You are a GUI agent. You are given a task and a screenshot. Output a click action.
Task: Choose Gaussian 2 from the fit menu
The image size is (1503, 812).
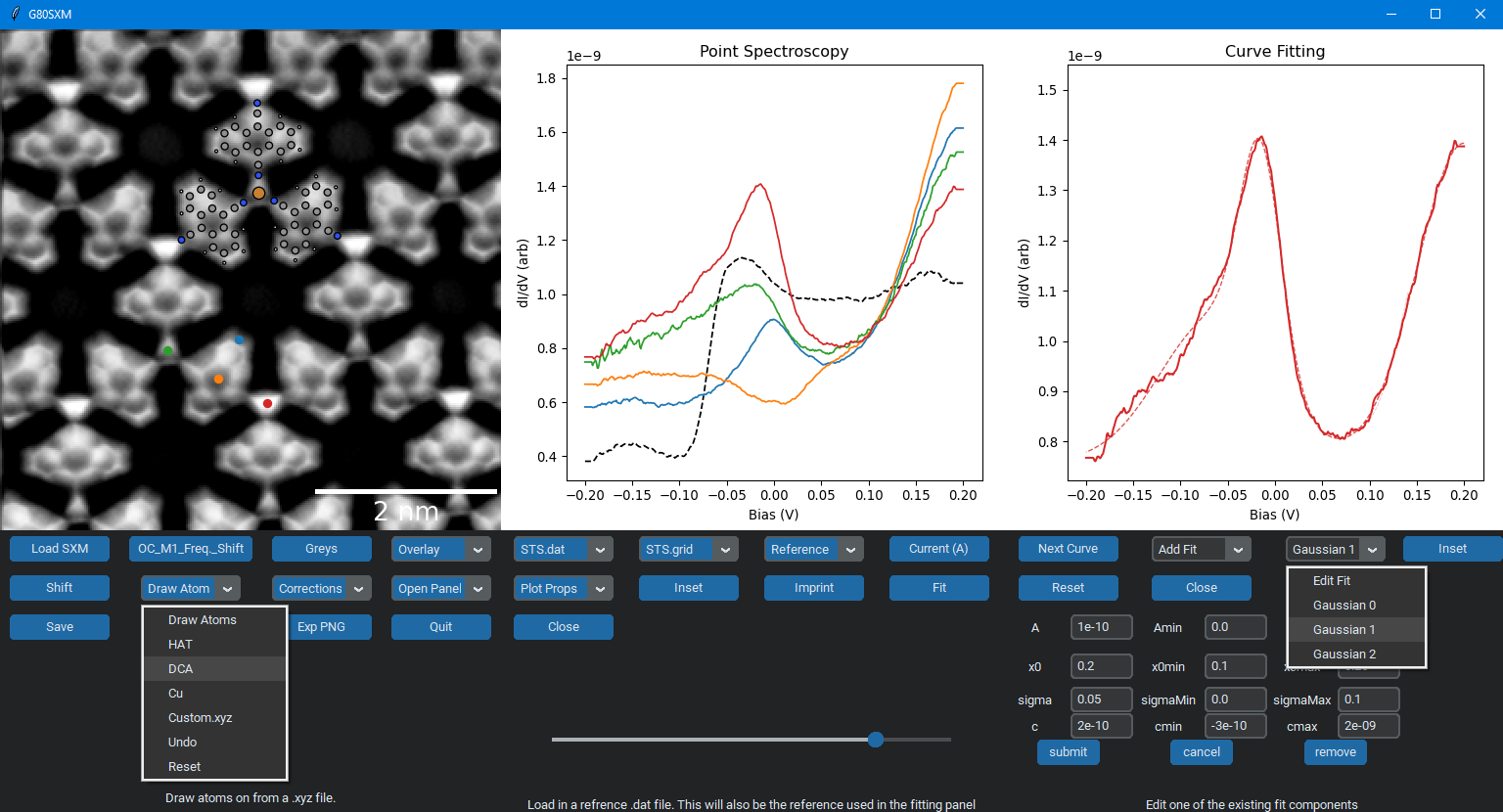click(x=1356, y=654)
